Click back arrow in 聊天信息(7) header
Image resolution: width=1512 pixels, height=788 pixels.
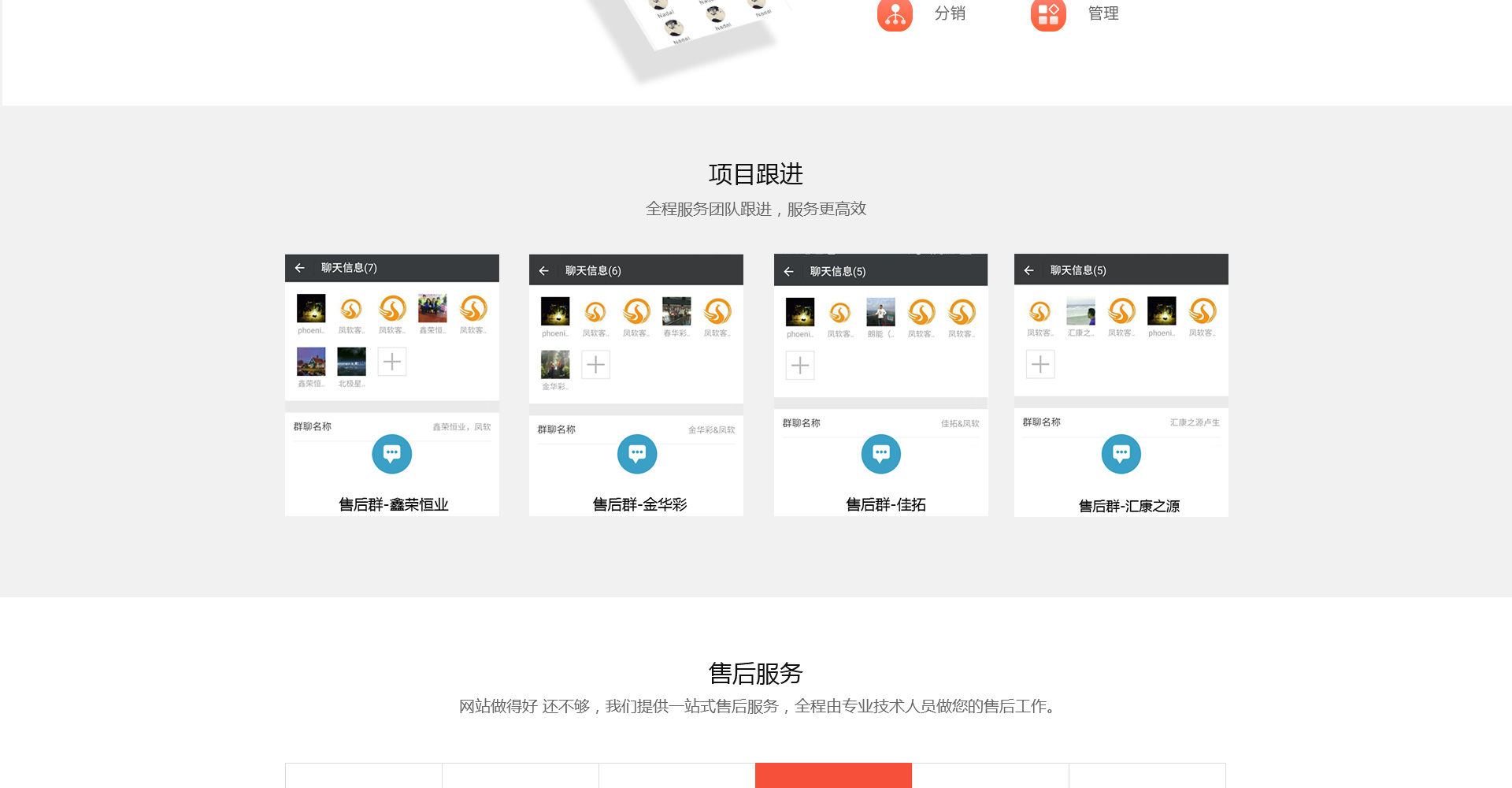pyautogui.click(x=300, y=268)
